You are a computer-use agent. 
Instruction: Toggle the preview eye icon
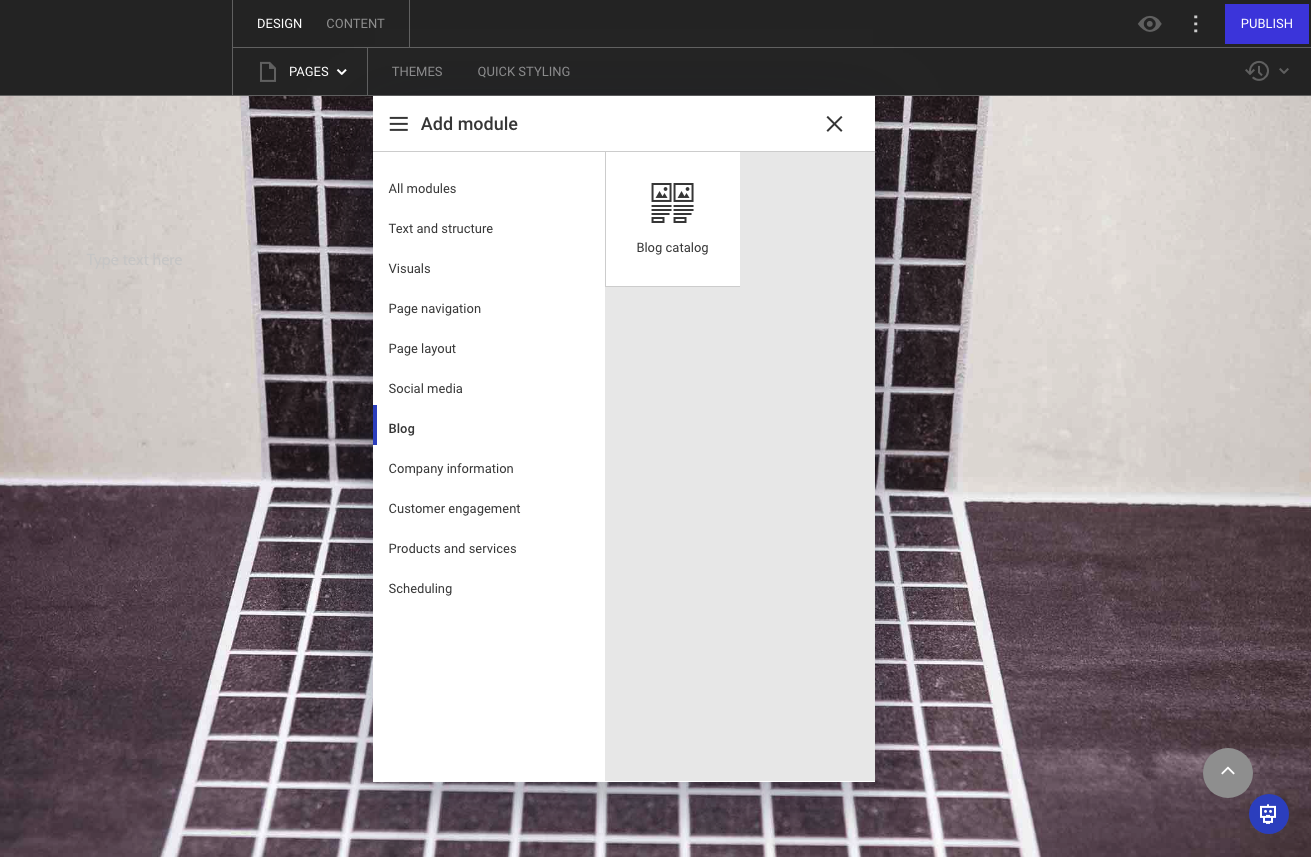(1150, 24)
